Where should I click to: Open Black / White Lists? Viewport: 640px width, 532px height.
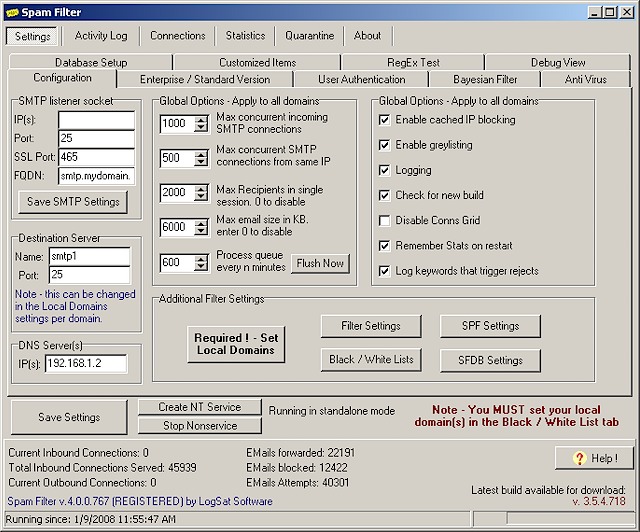click(371, 360)
